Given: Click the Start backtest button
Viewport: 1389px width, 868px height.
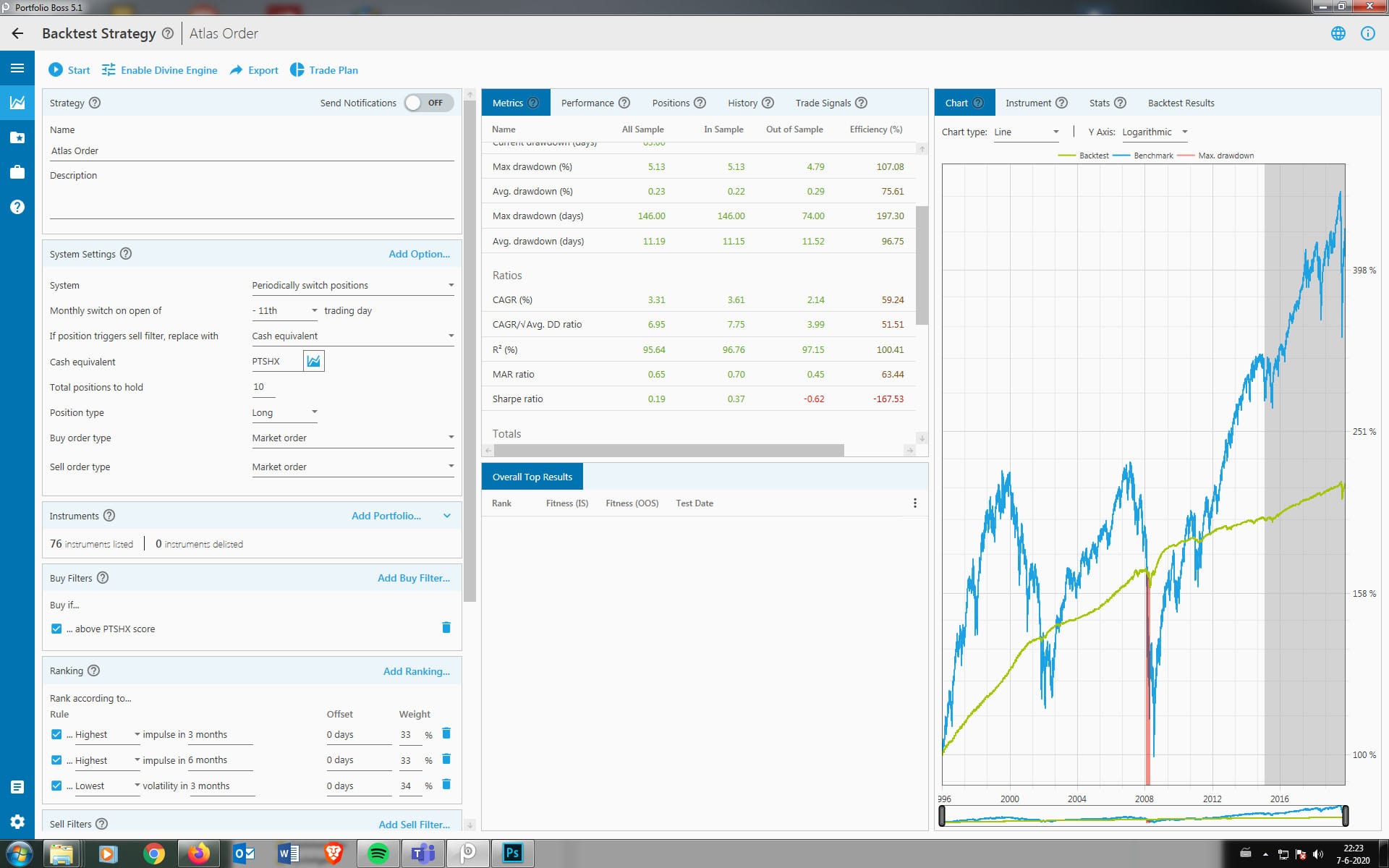Looking at the screenshot, I should click(x=69, y=70).
